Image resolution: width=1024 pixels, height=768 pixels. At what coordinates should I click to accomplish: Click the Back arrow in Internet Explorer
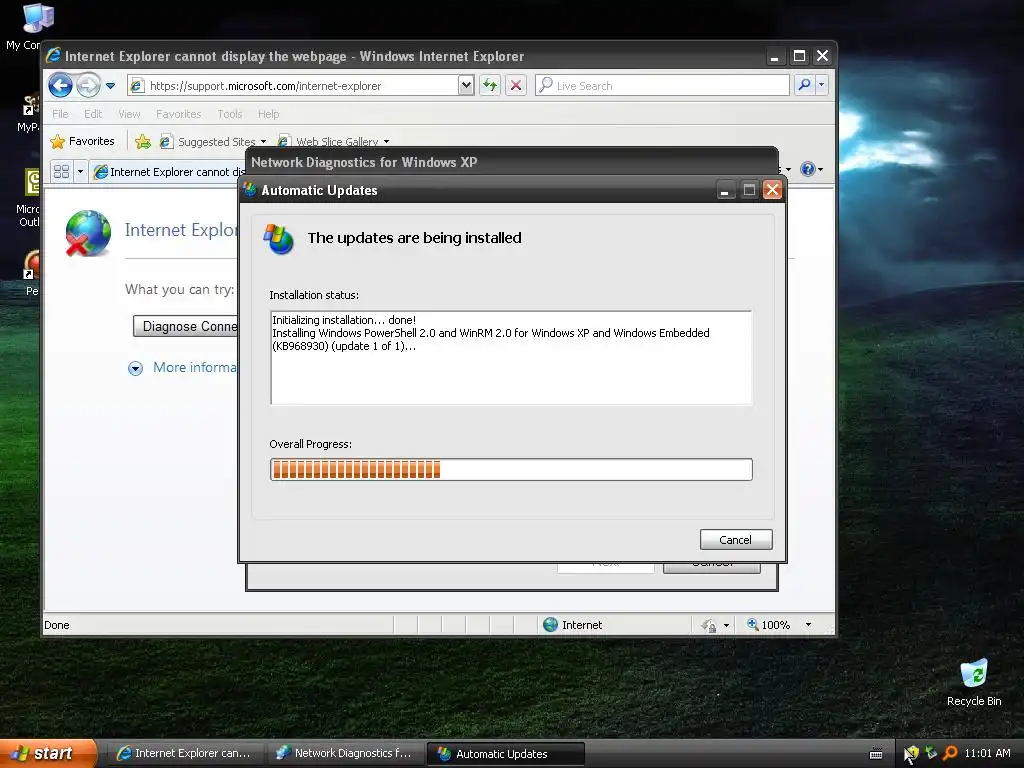click(x=60, y=86)
